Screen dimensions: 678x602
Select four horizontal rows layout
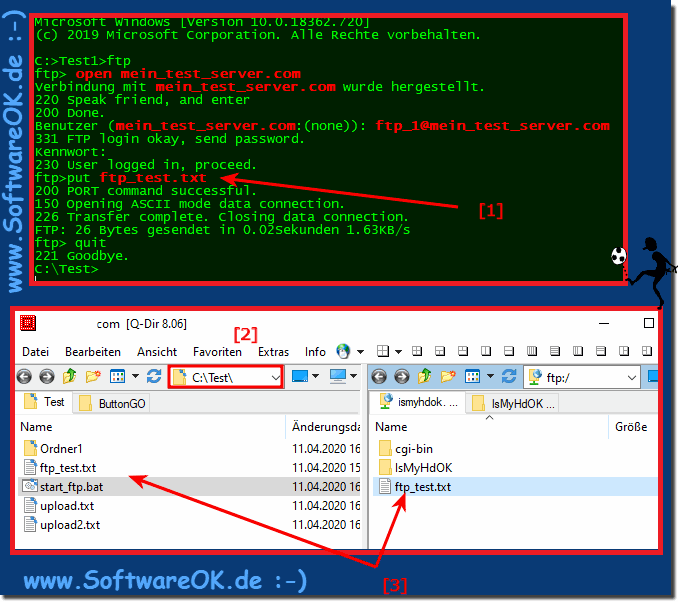[555, 351]
